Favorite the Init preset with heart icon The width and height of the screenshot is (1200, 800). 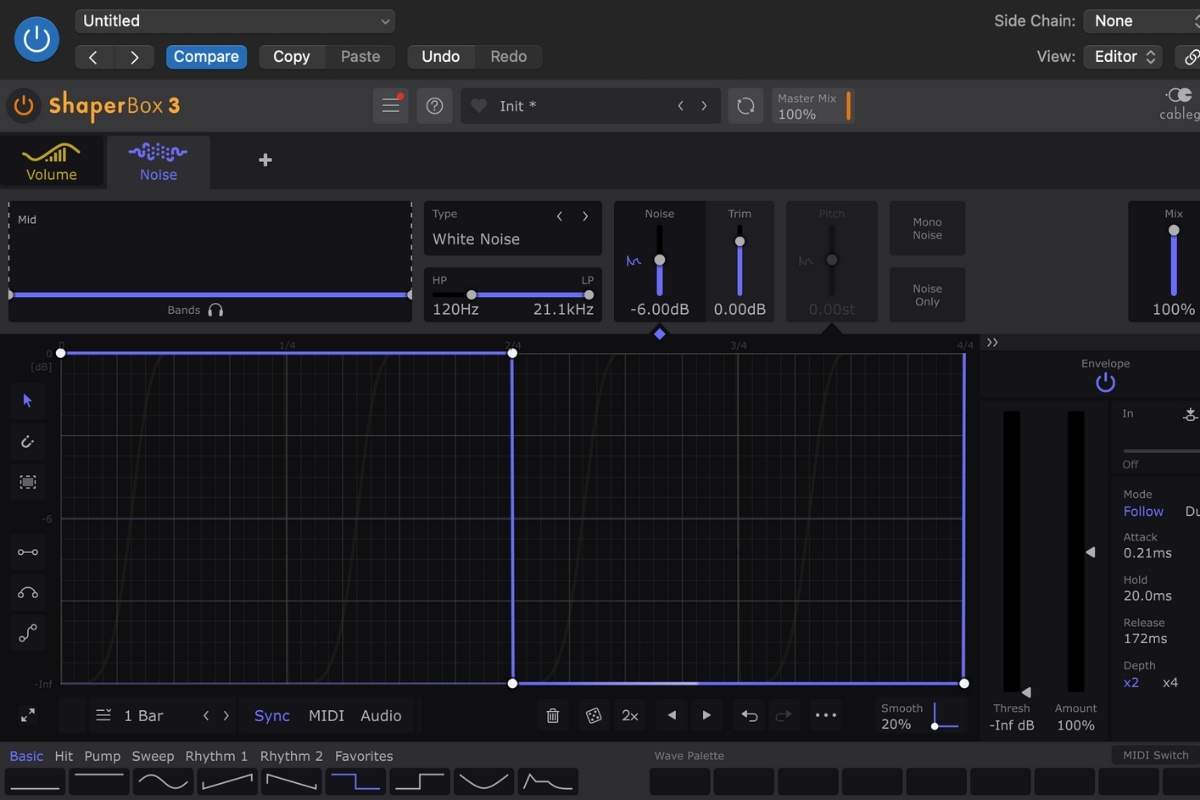click(478, 106)
